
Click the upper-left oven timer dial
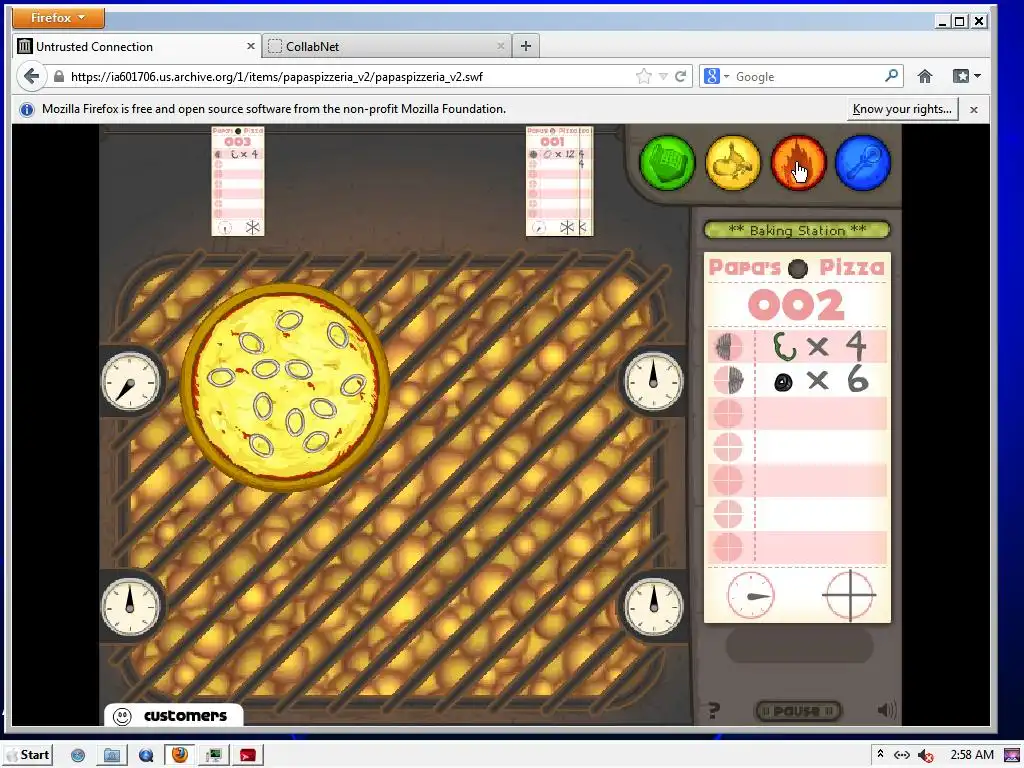pyautogui.click(x=130, y=382)
